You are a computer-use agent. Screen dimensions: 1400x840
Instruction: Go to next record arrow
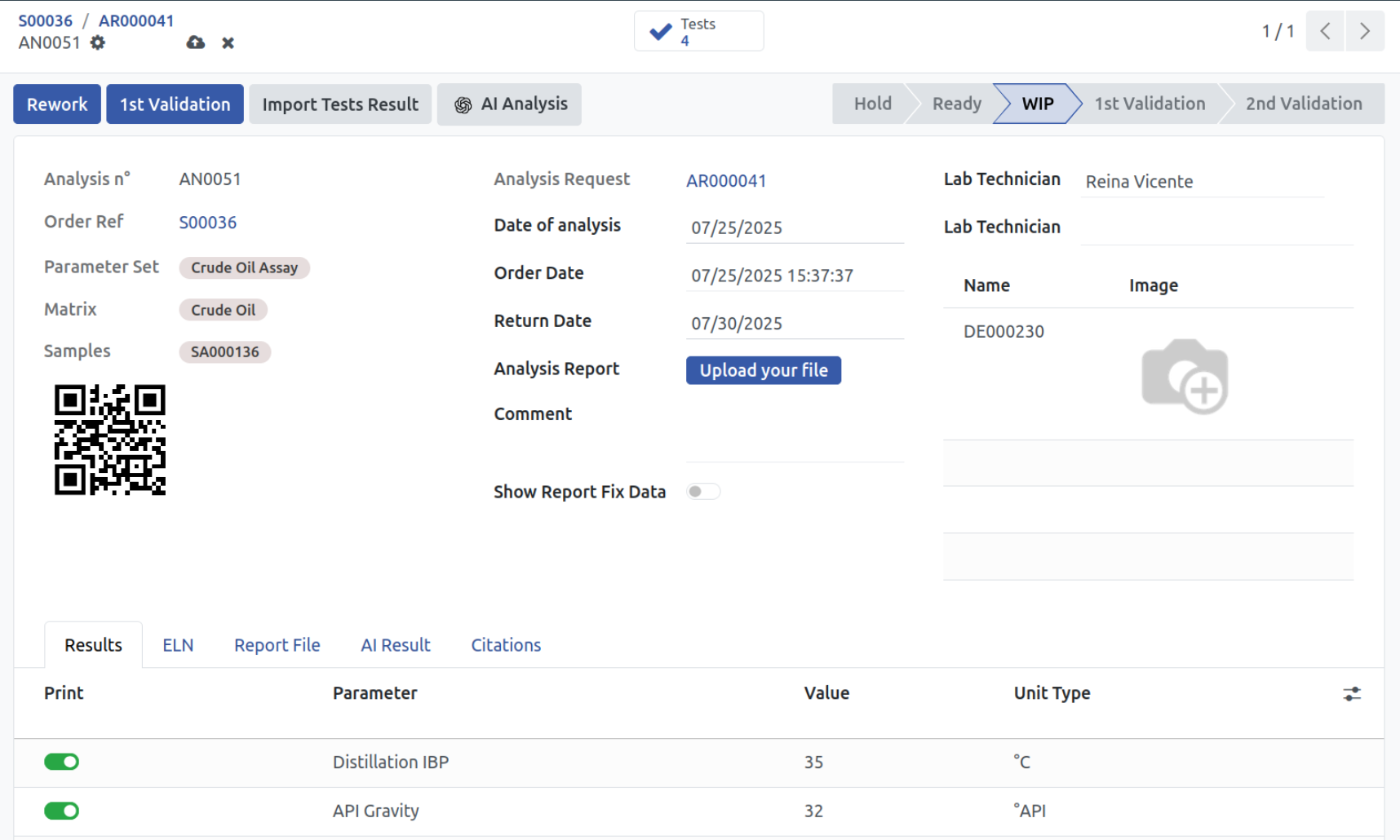[1365, 31]
